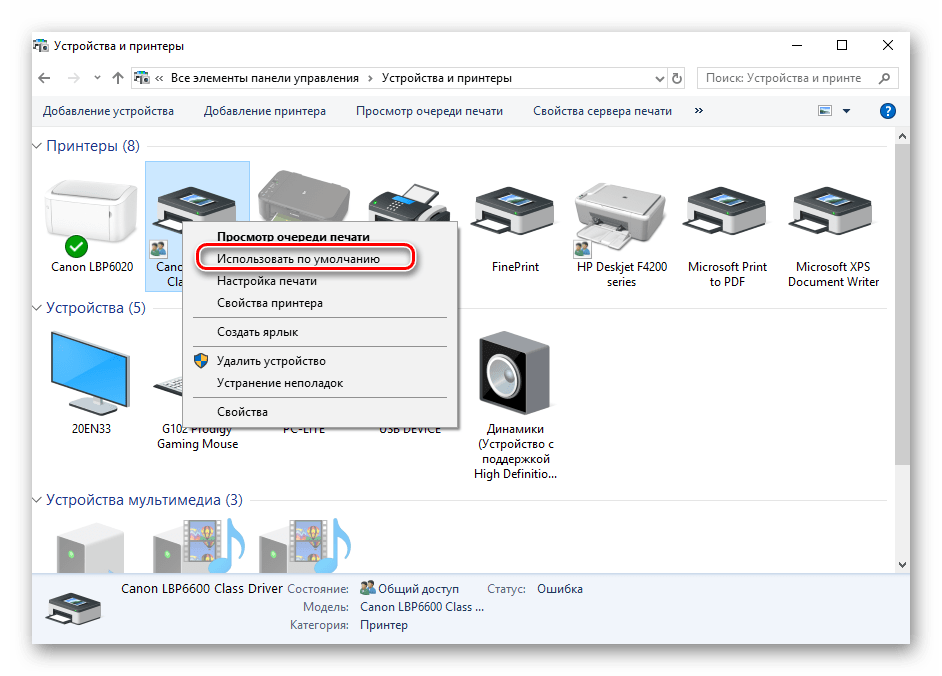Click Добавление принтера in the toolbar
942x676 pixels.
265,111
